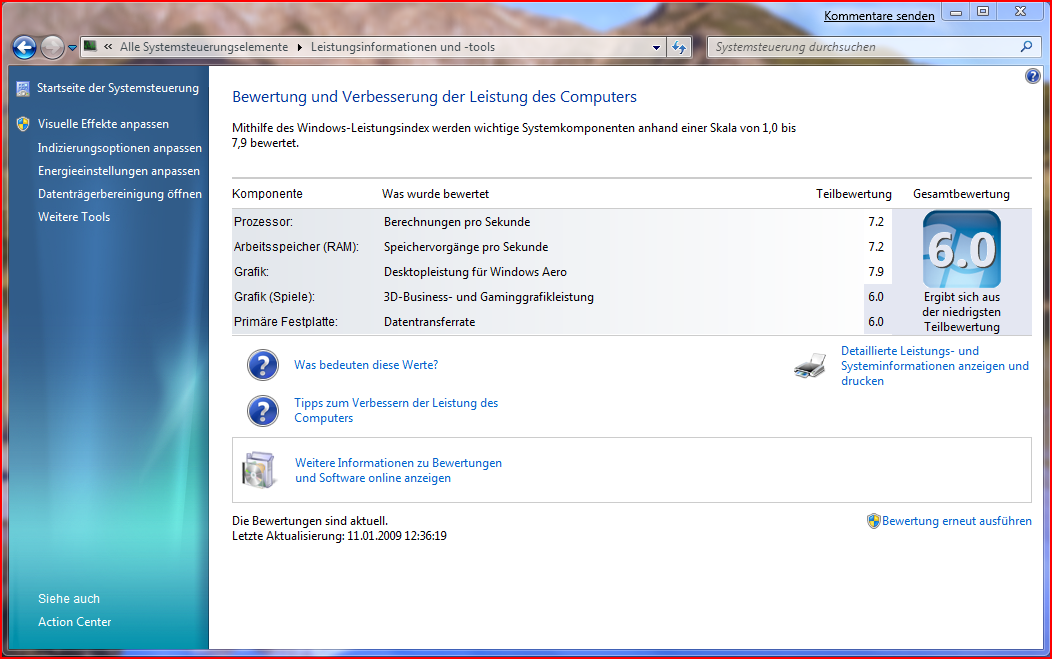Go back with the blue Back arrow

(x=25, y=47)
